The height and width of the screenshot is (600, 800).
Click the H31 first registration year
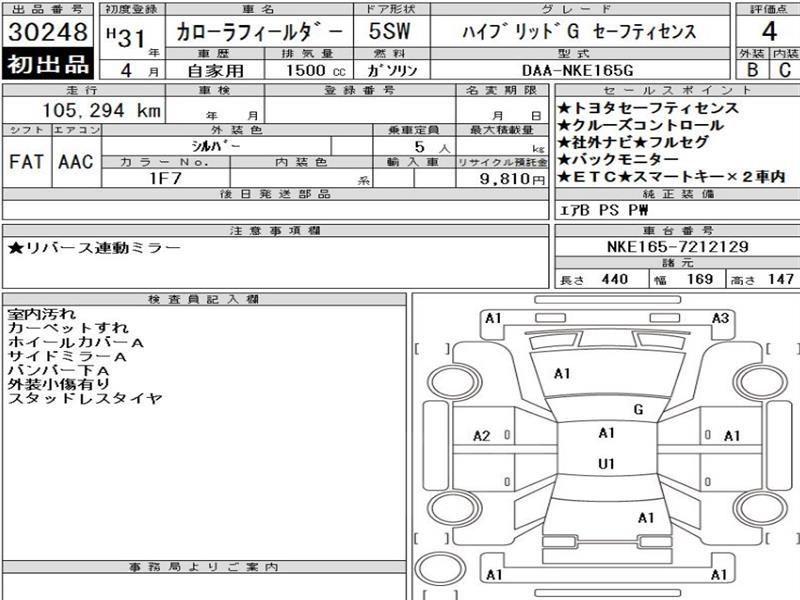click(x=126, y=38)
